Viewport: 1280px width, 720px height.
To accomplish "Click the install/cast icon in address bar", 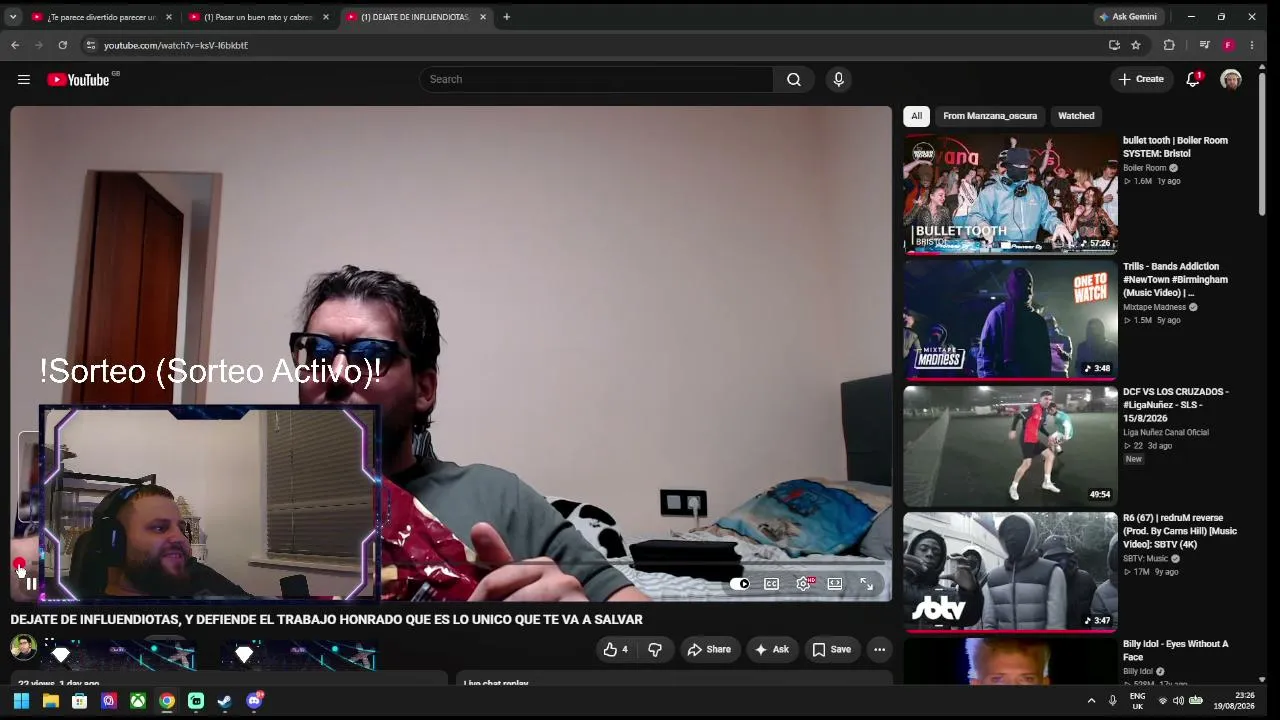I will (x=1114, y=45).
